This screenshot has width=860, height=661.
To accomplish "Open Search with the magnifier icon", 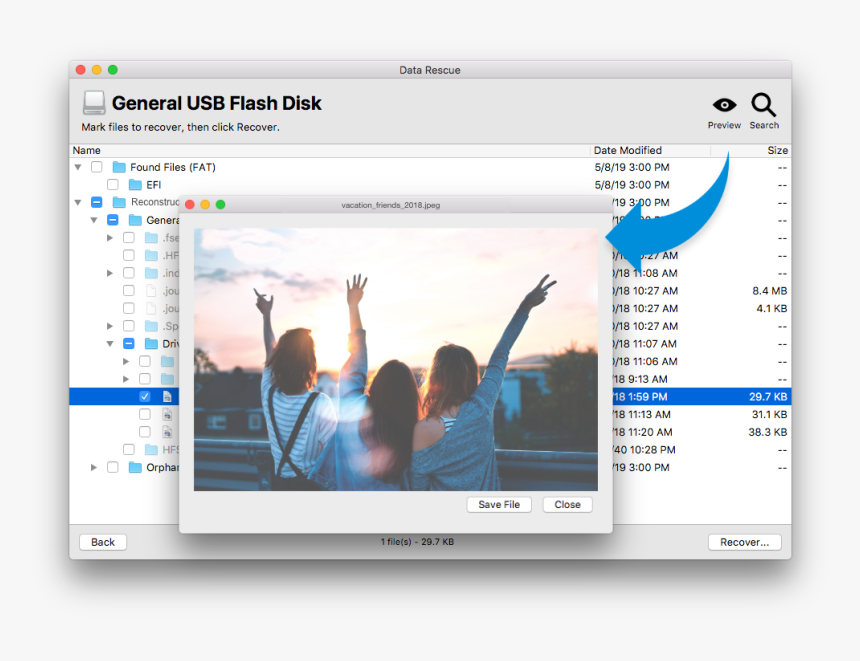I will pyautogui.click(x=764, y=105).
